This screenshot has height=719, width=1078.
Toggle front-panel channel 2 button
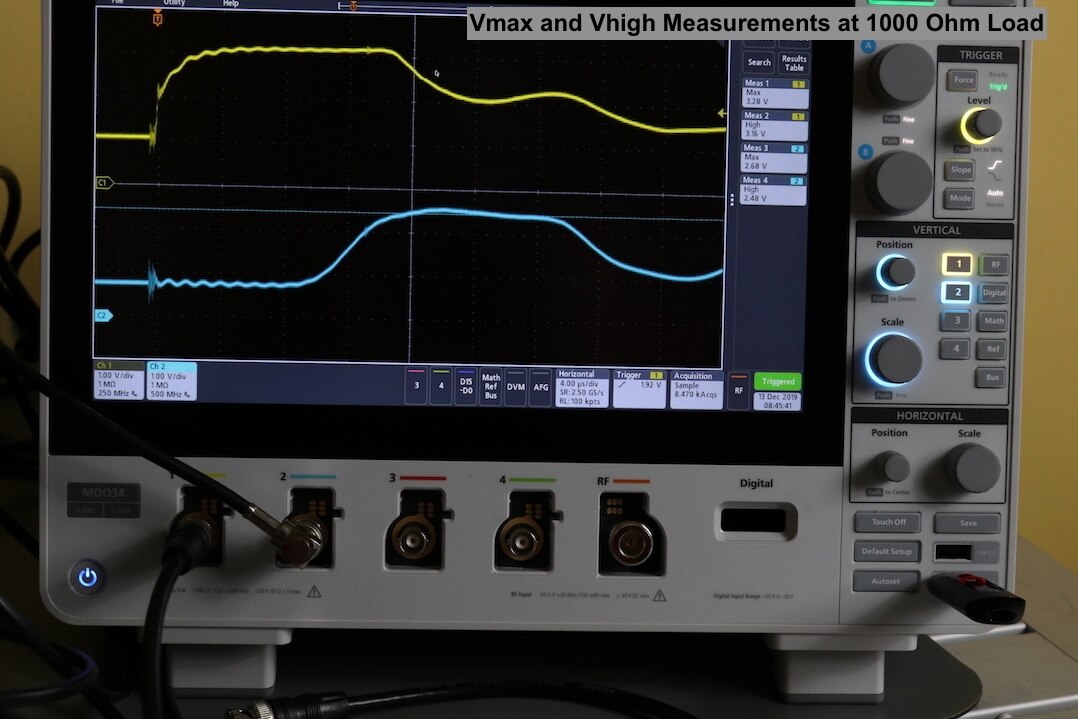[x=957, y=292]
